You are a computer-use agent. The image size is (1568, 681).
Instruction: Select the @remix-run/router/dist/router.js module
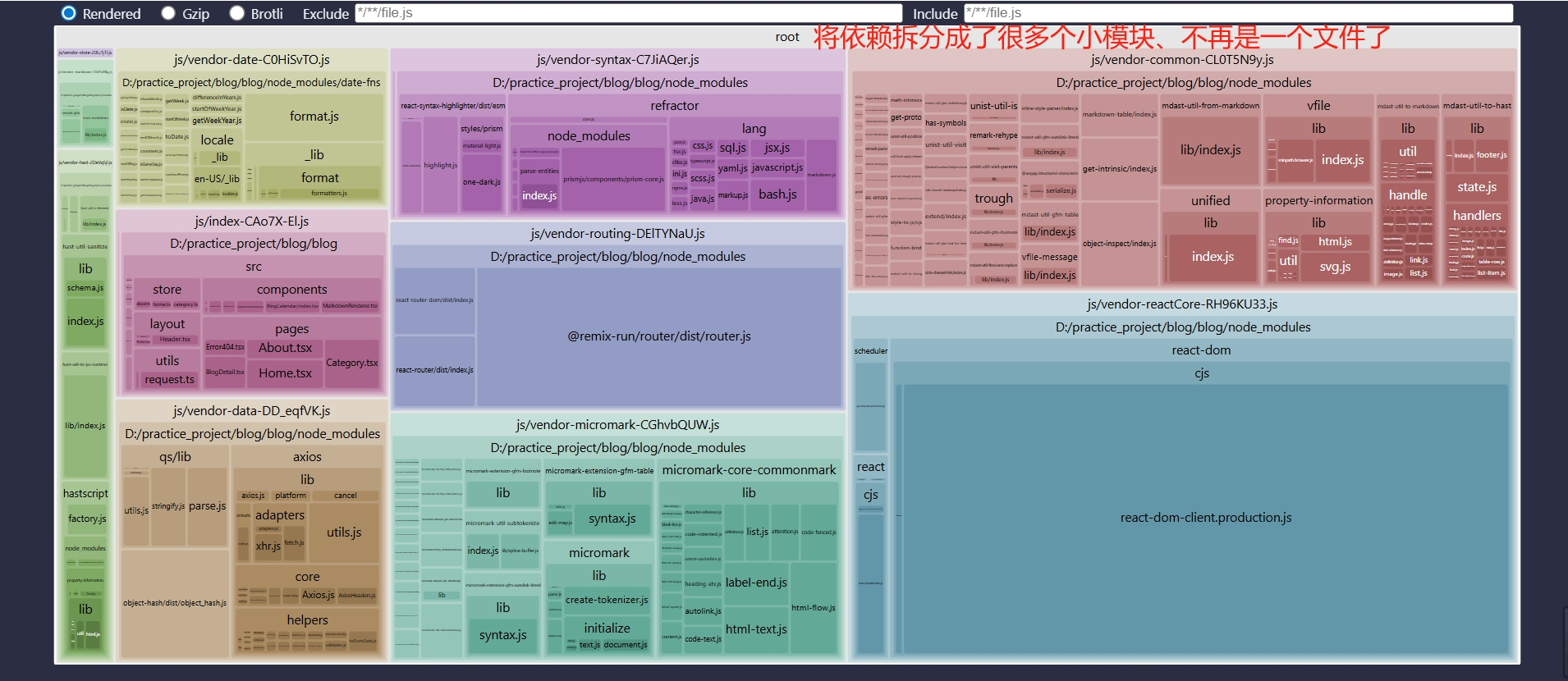pos(658,336)
